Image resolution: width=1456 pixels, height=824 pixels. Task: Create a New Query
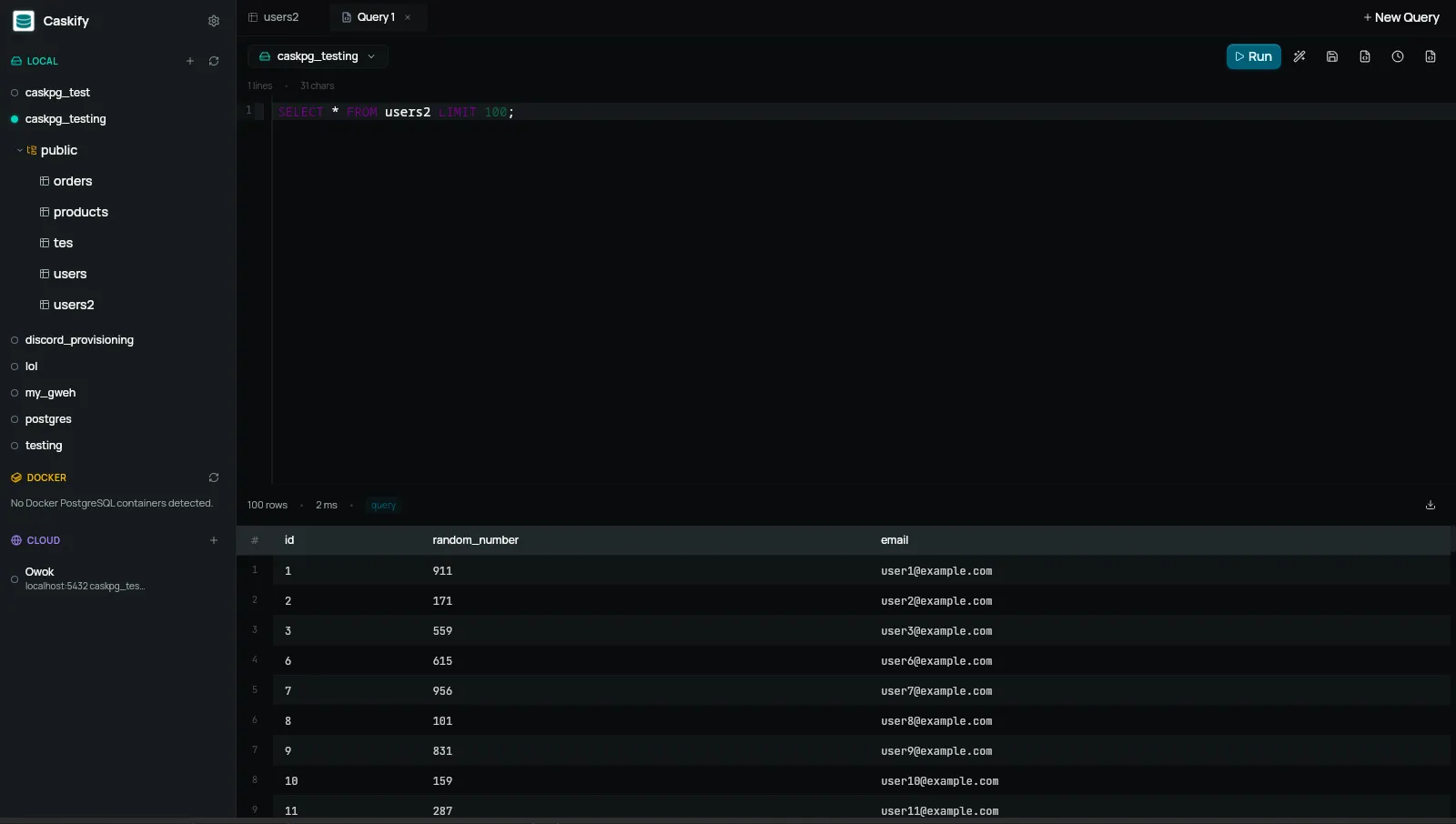[x=1401, y=17]
